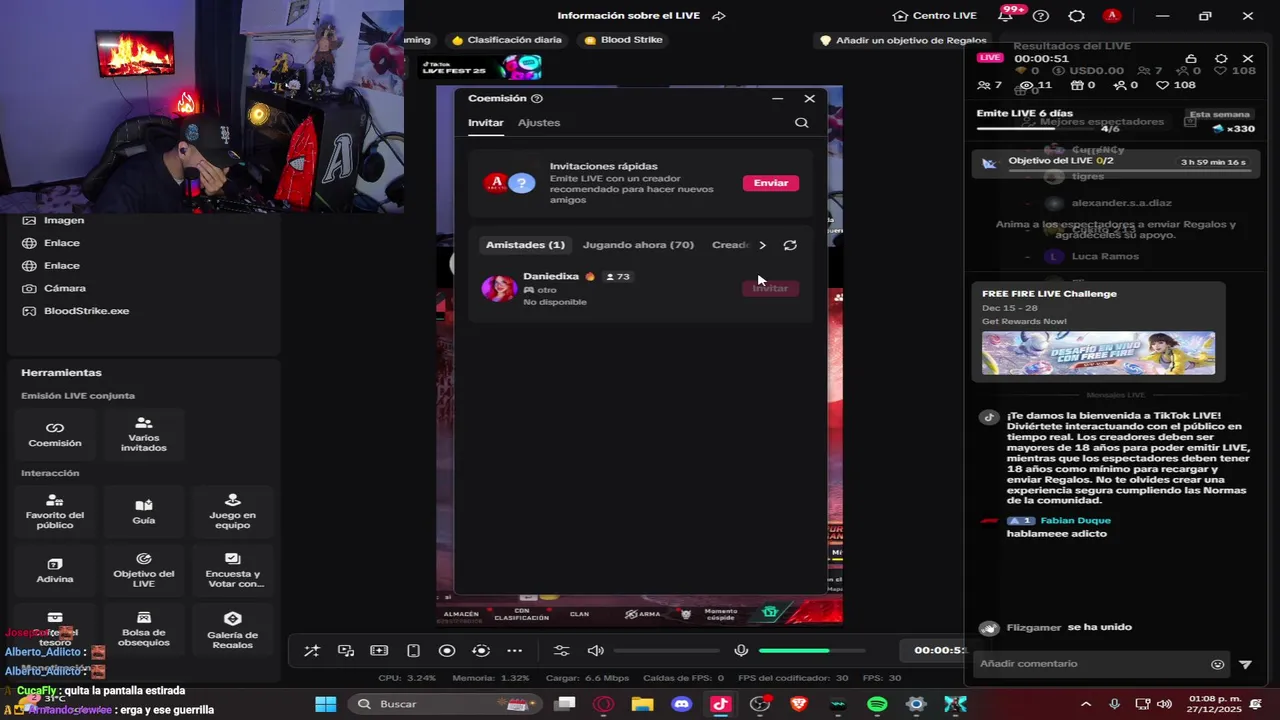1280x720 pixels.
Task: Toggle the lock on LIVE results panel
Action: click(x=1191, y=59)
